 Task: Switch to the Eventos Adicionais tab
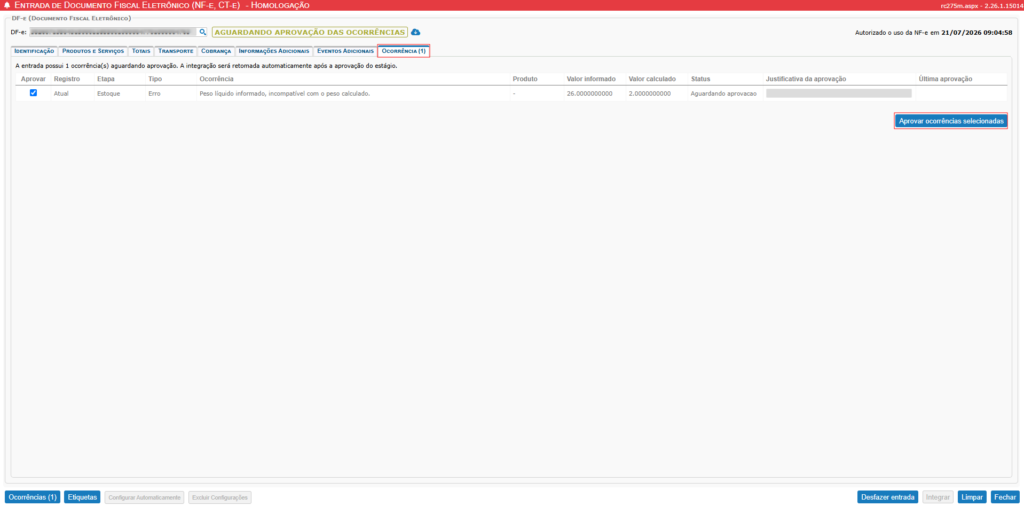[x=345, y=51]
